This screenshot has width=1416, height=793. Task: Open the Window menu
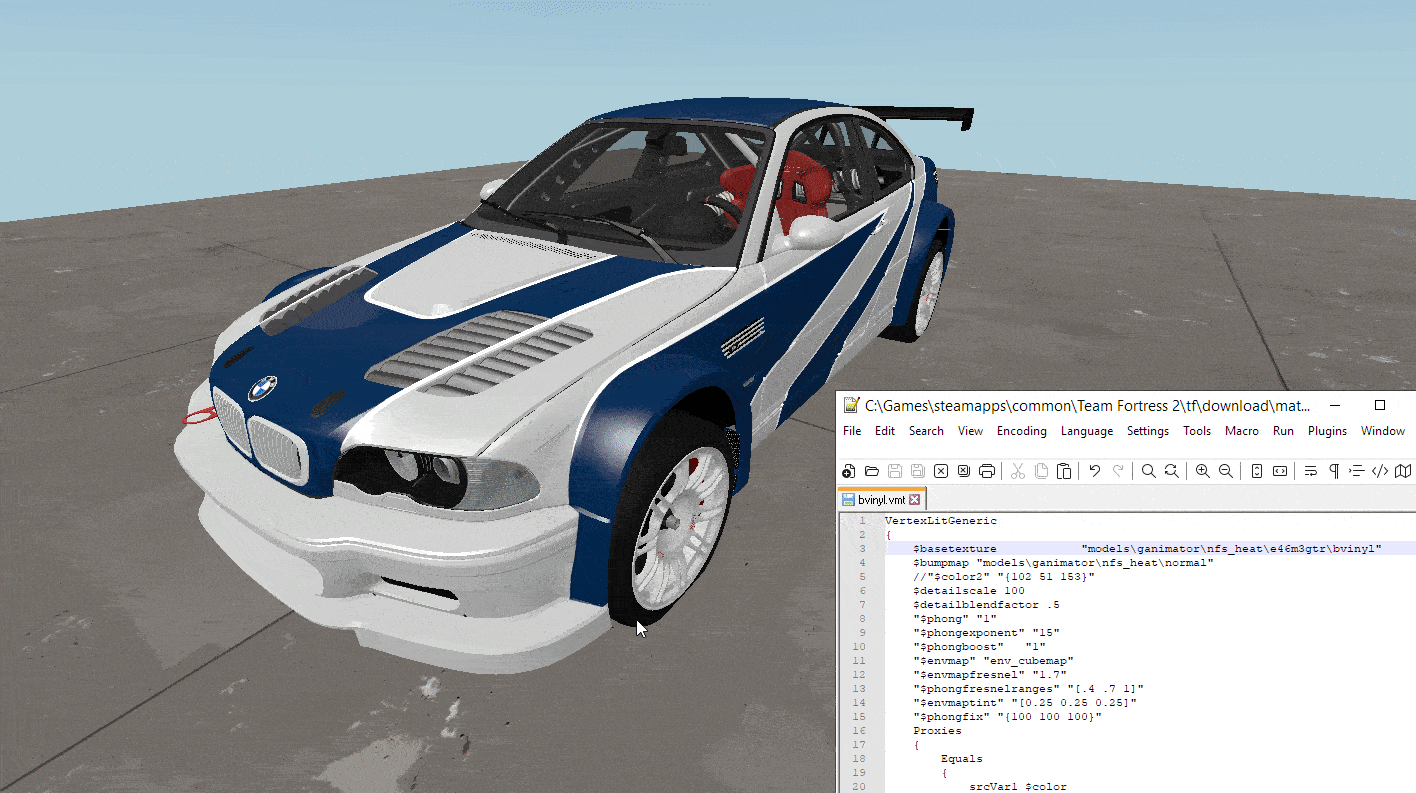tap(1383, 431)
